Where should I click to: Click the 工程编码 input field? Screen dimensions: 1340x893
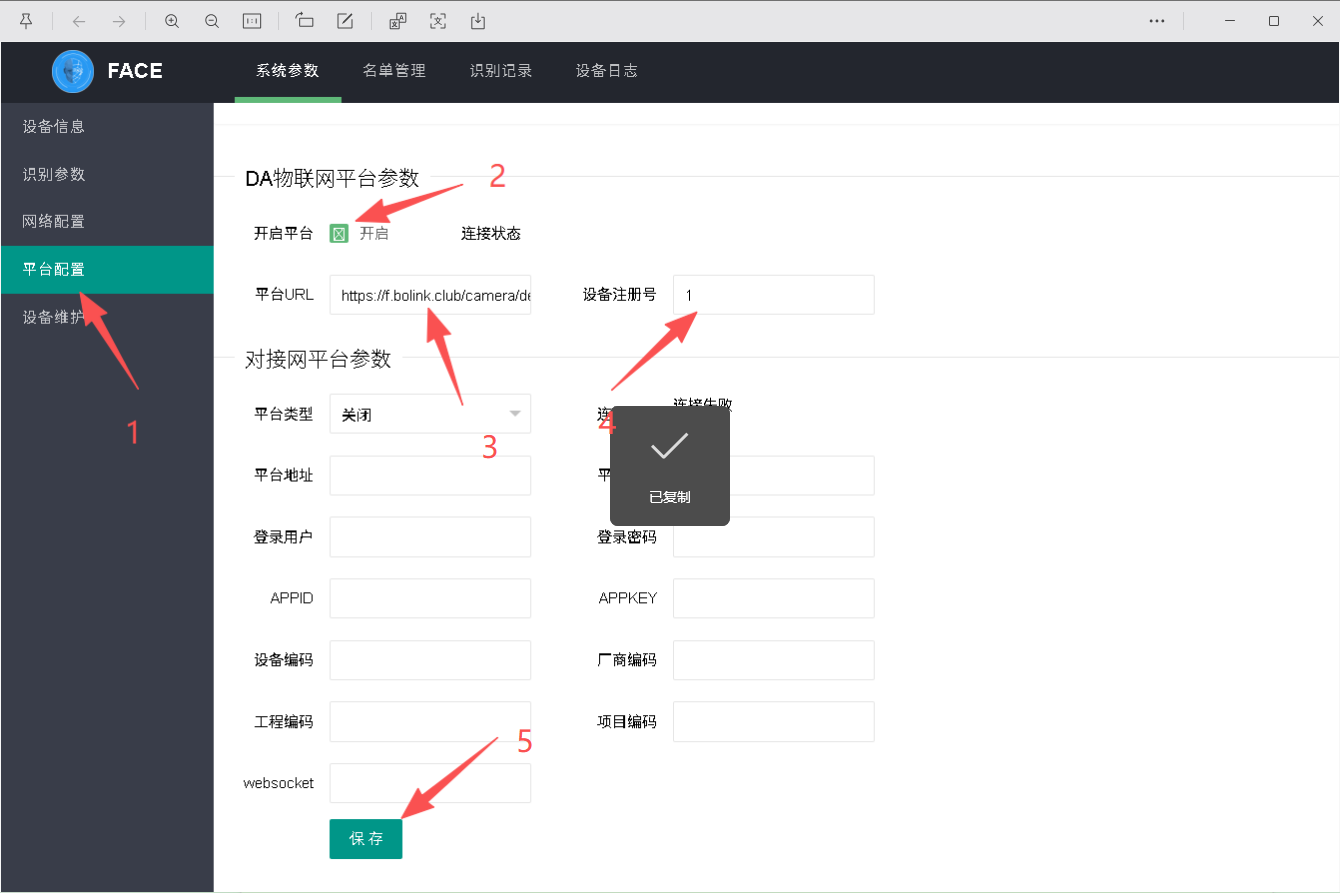430,721
